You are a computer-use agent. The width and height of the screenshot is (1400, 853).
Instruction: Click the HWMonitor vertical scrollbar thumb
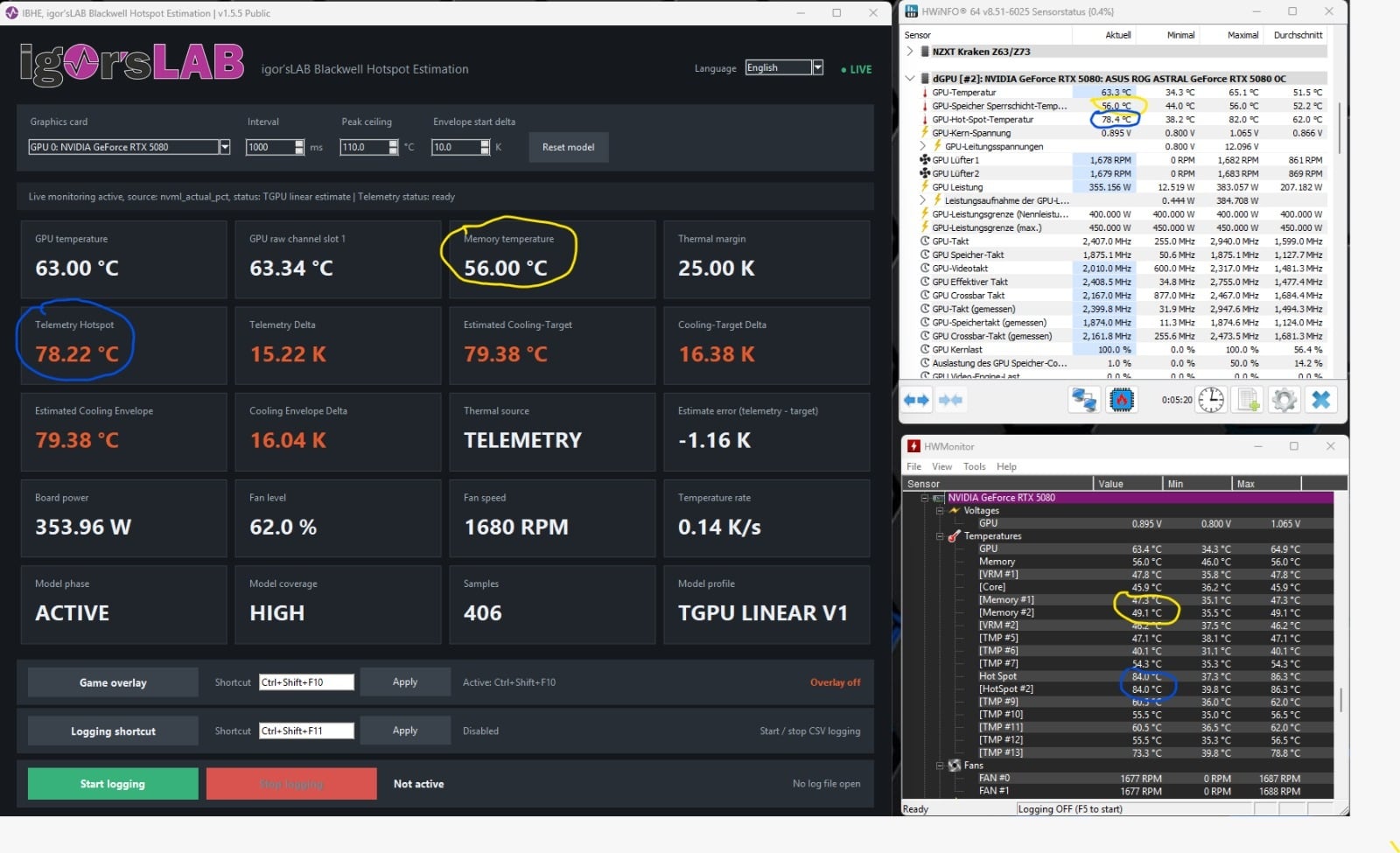(1341, 698)
